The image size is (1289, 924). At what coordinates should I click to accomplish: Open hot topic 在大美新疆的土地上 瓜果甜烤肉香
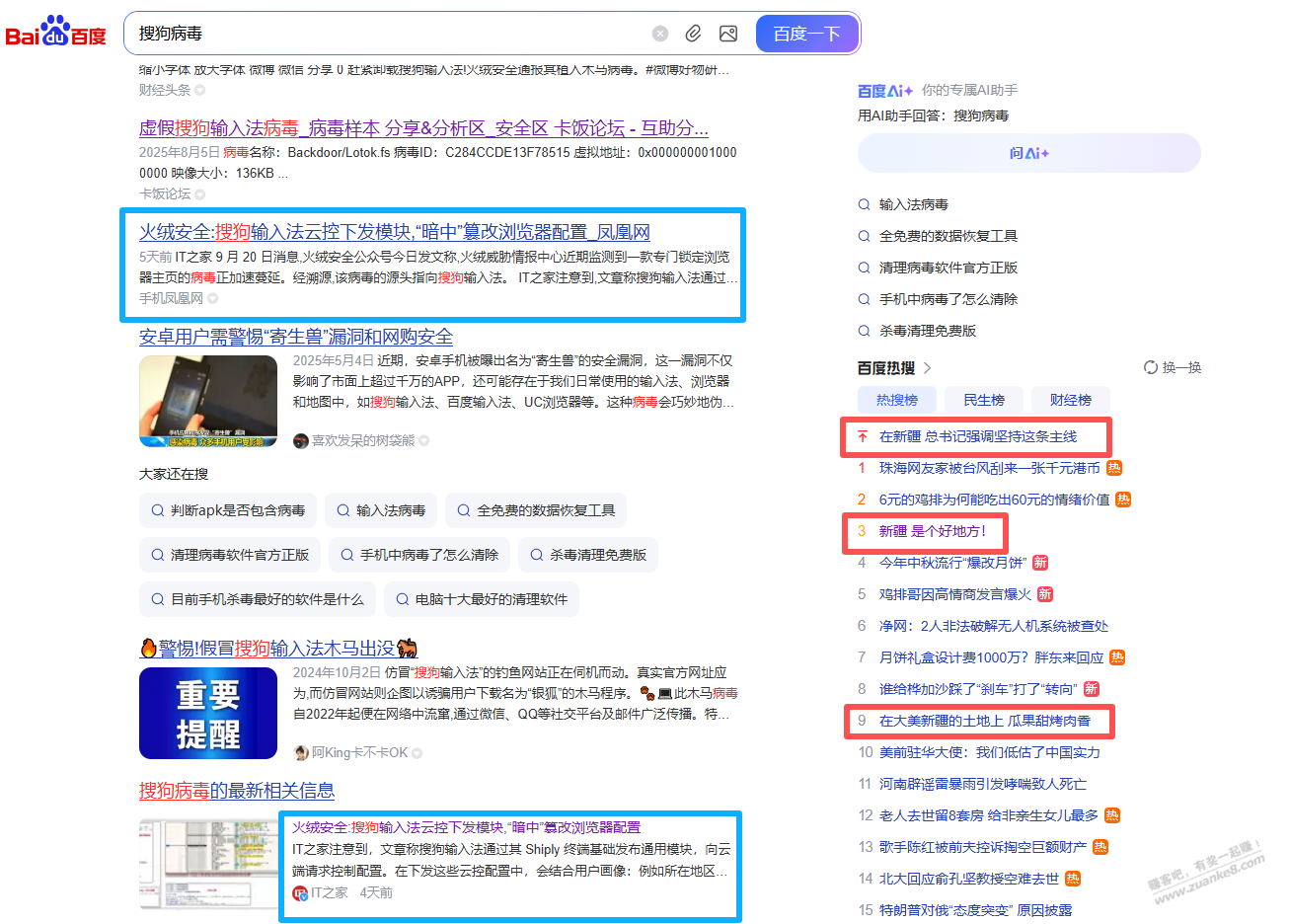(x=984, y=721)
